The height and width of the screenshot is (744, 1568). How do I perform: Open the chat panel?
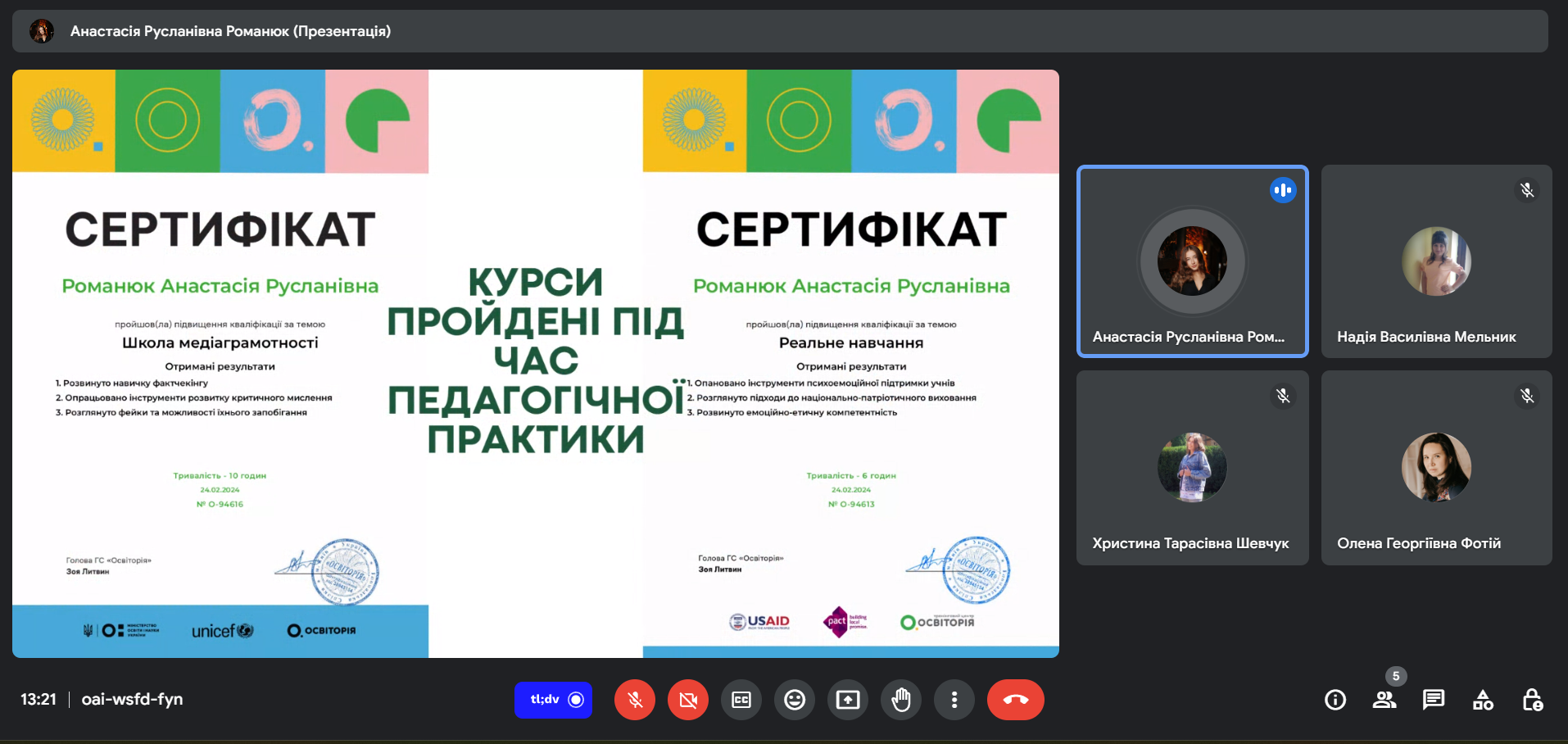(1434, 700)
